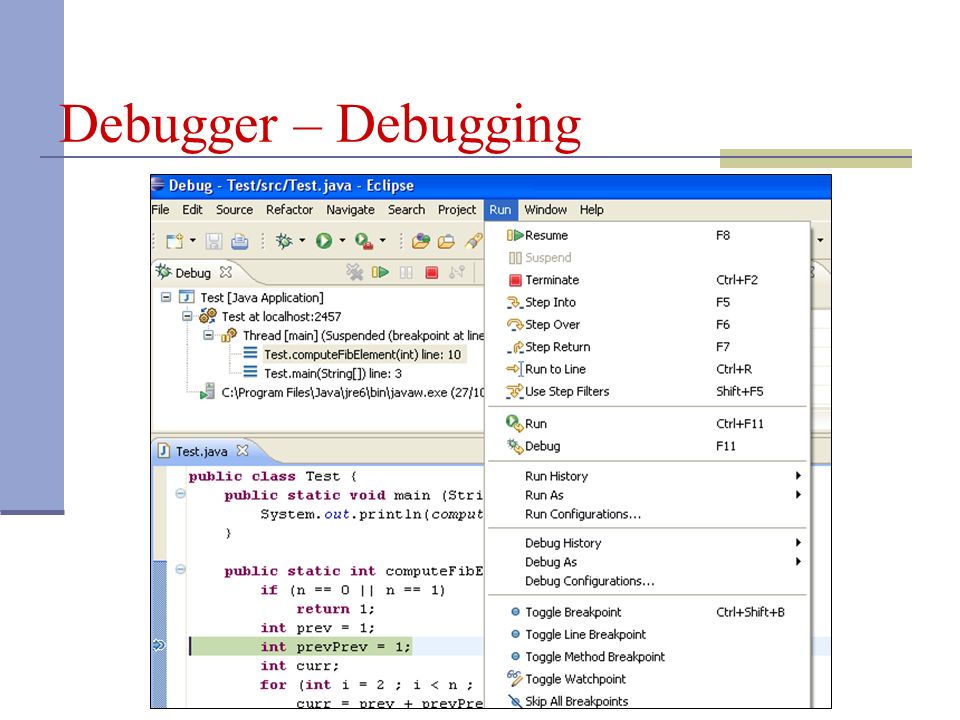Click the green Run icon in main toolbar
960x720 pixels.
click(324, 241)
